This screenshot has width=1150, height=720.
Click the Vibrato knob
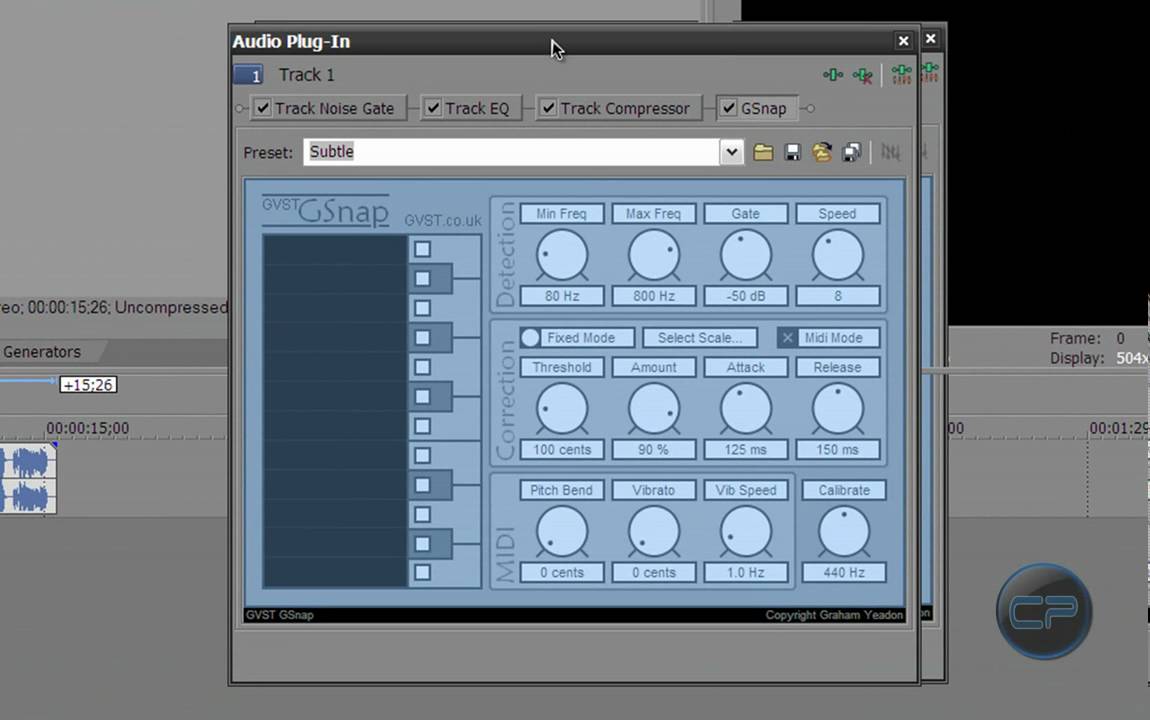point(653,532)
